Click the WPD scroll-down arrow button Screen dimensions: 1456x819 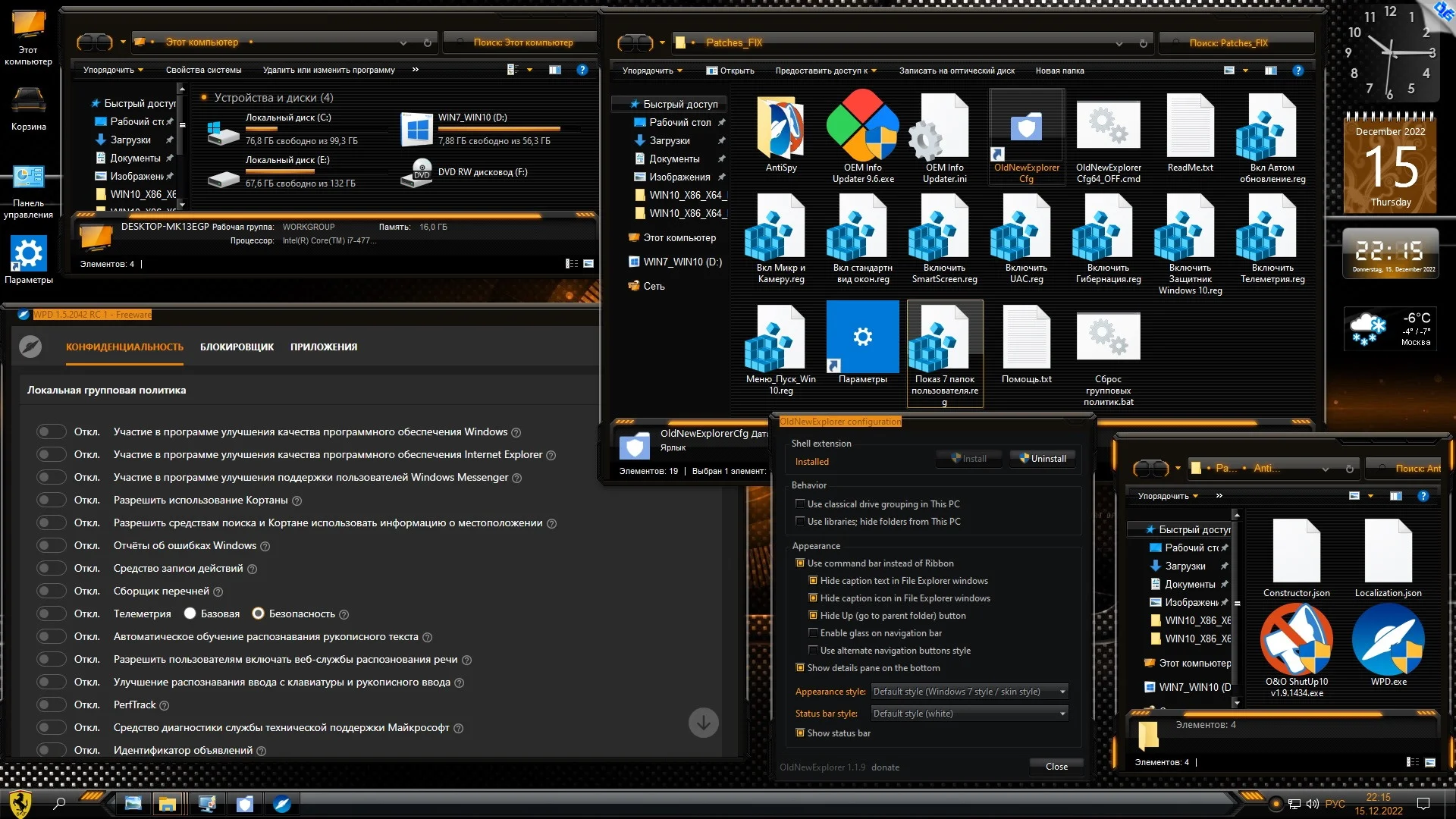click(703, 723)
